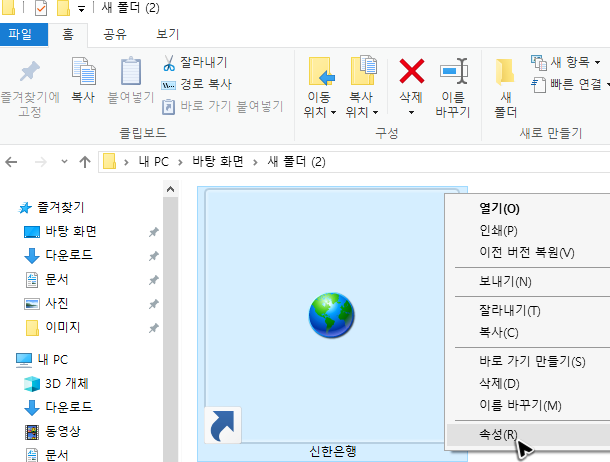Click the Up one level arrow

click(x=85, y=162)
